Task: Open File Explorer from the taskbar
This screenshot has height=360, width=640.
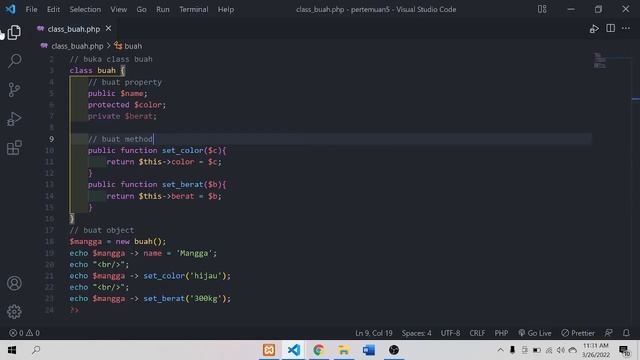Action: coord(344,350)
